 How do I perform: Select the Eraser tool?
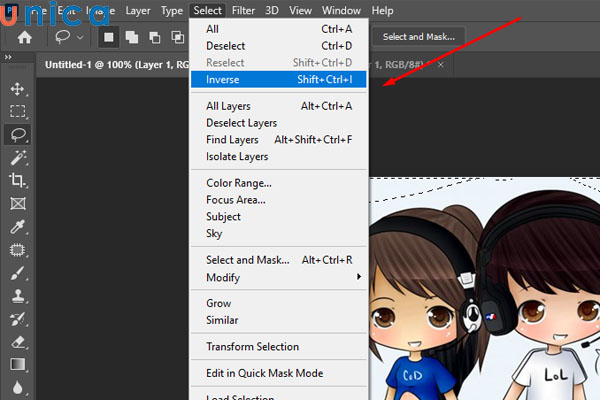[17, 341]
